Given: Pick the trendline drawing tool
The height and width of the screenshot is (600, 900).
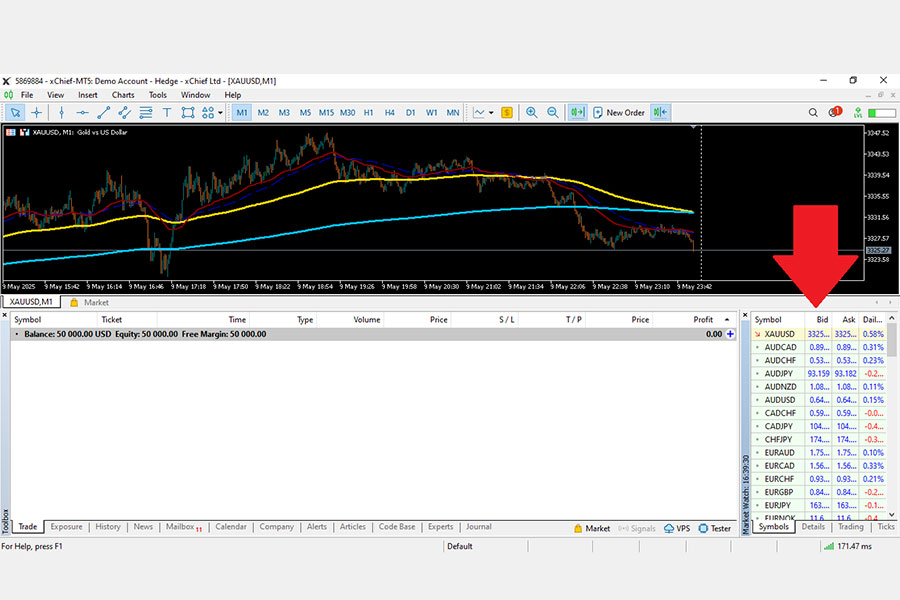Looking at the screenshot, I should point(103,113).
